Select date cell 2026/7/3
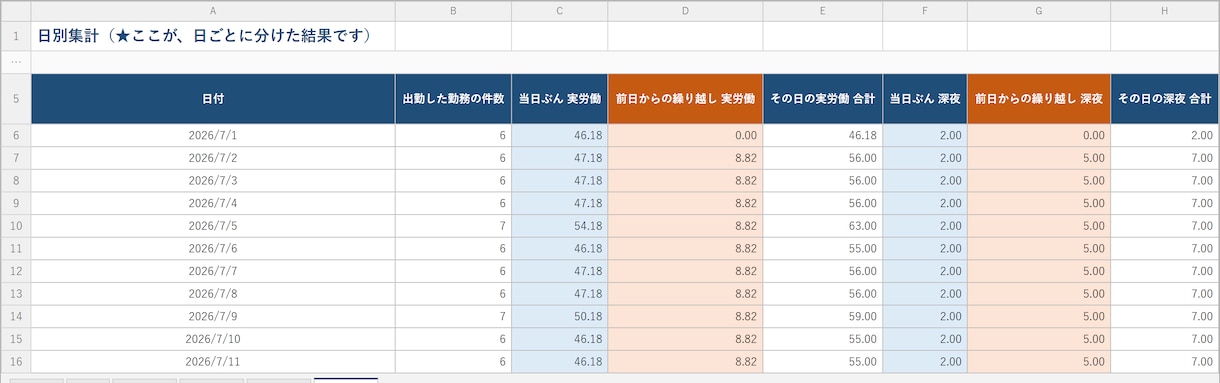Viewport: 1220px width, 383px height. coord(213,181)
